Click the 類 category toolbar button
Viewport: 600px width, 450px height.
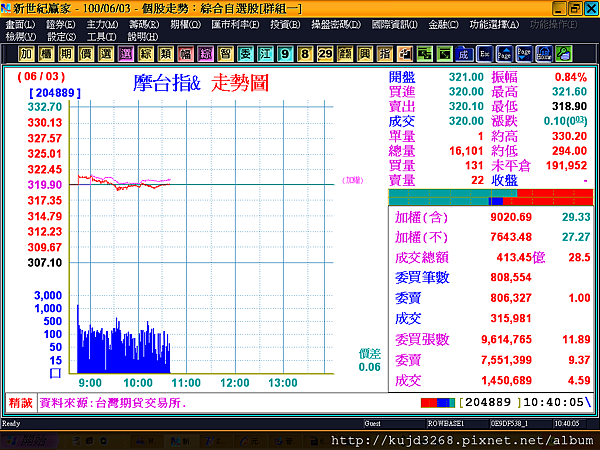165,54
